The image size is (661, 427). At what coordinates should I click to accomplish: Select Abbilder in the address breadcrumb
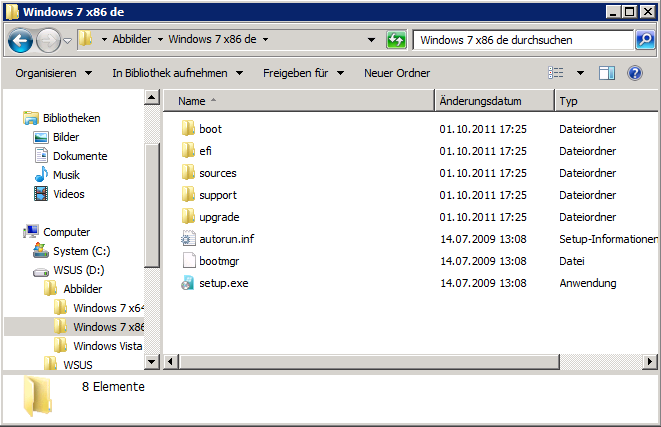pyautogui.click(x=132, y=39)
